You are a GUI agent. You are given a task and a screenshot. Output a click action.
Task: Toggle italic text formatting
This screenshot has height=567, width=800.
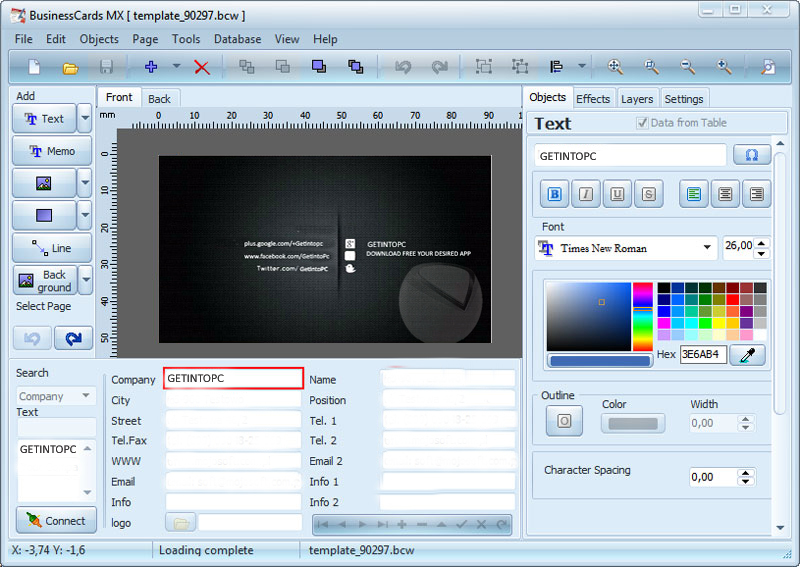(x=586, y=194)
